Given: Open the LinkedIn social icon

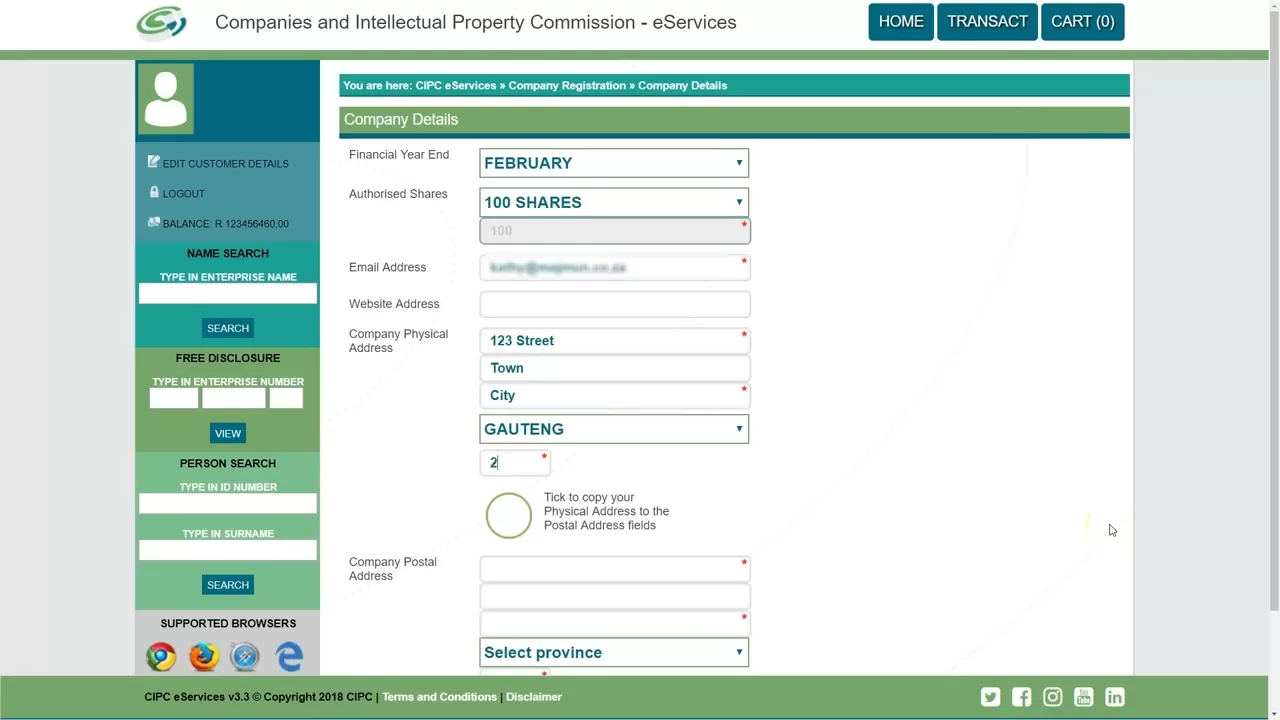Looking at the screenshot, I should tap(1114, 697).
